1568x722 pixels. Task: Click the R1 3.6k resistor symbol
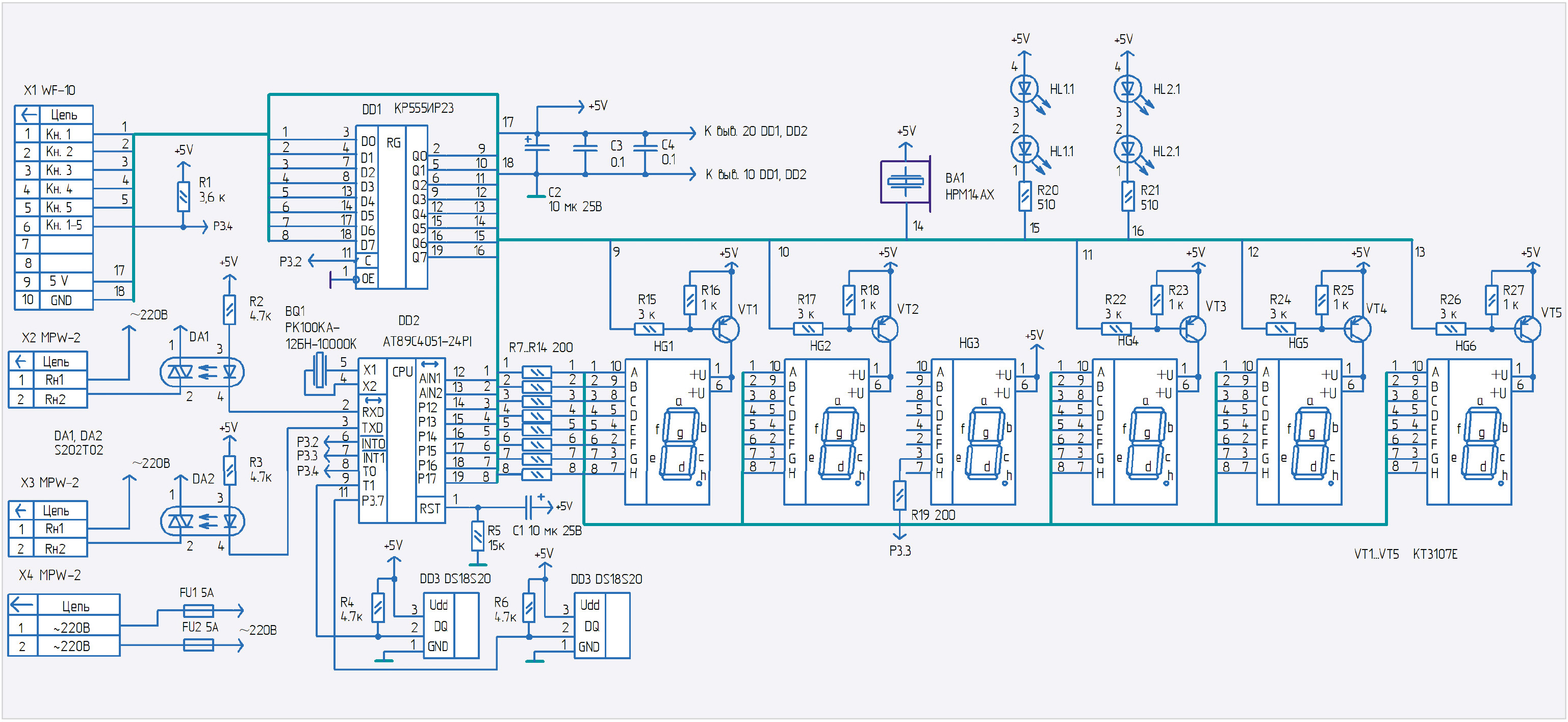(x=183, y=197)
